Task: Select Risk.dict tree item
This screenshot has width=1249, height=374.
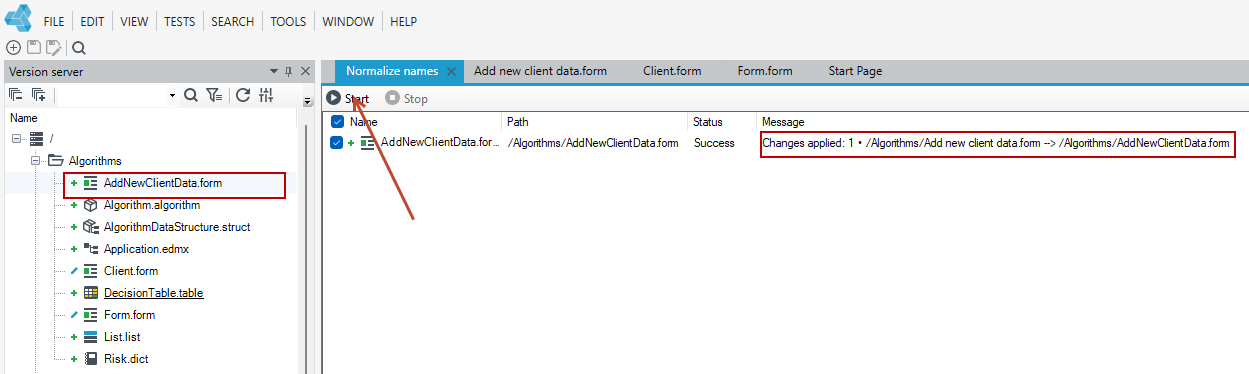Action: (x=126, y=359)
